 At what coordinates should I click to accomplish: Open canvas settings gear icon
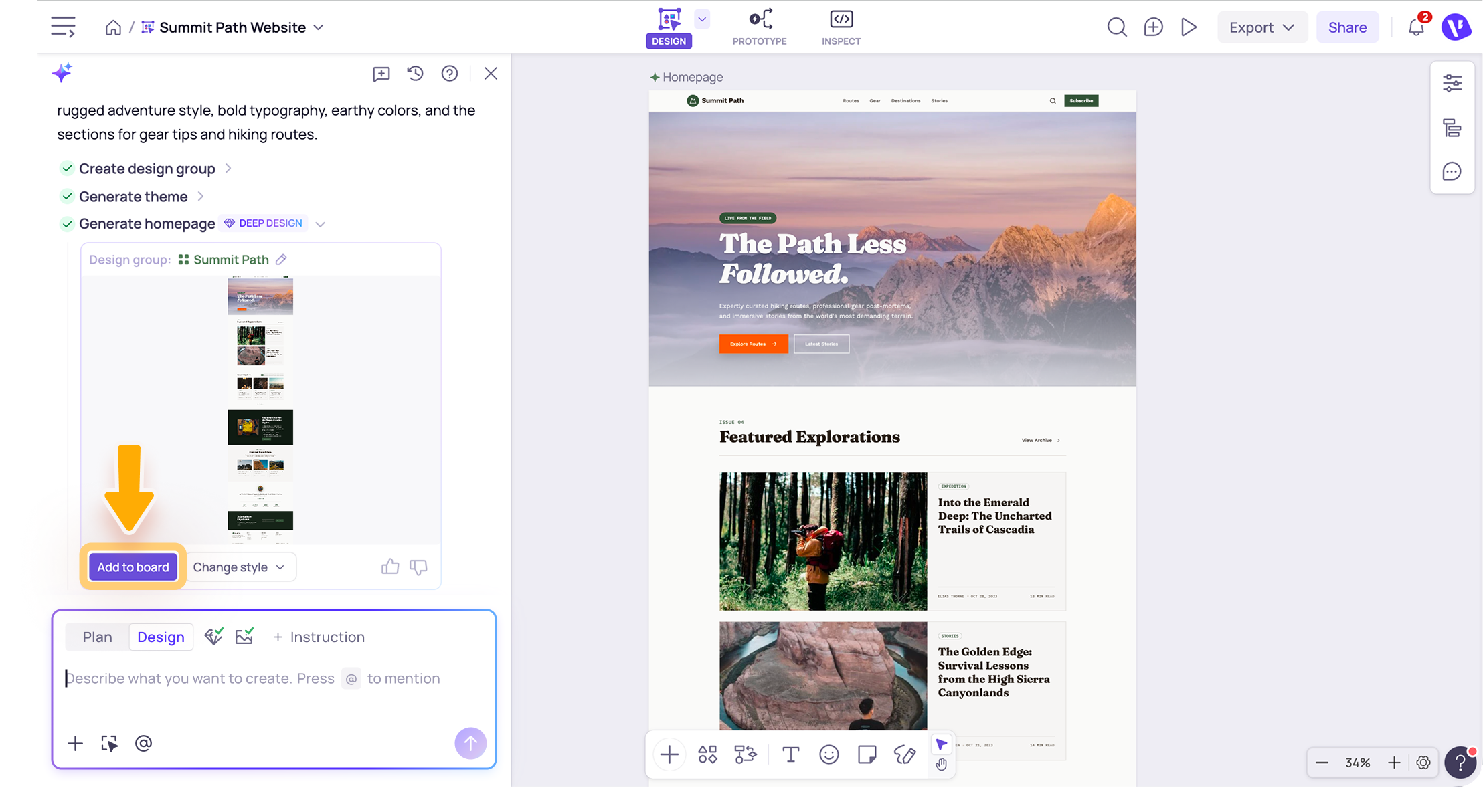(1423, 763)
